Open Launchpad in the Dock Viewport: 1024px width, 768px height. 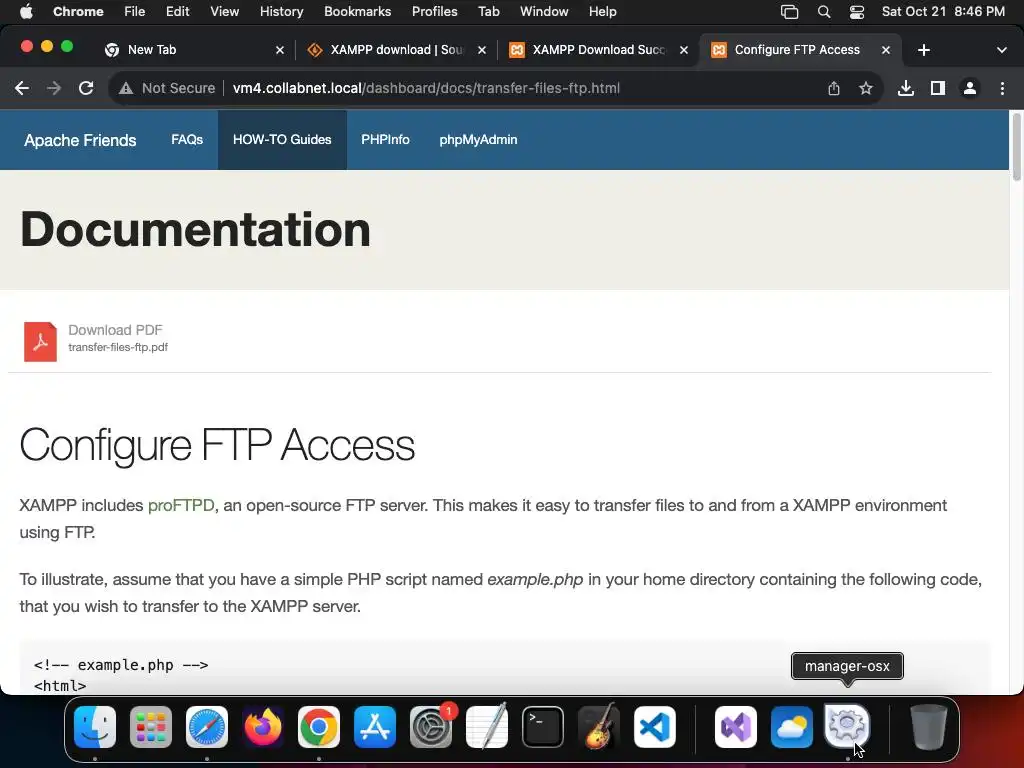(151, 727)
